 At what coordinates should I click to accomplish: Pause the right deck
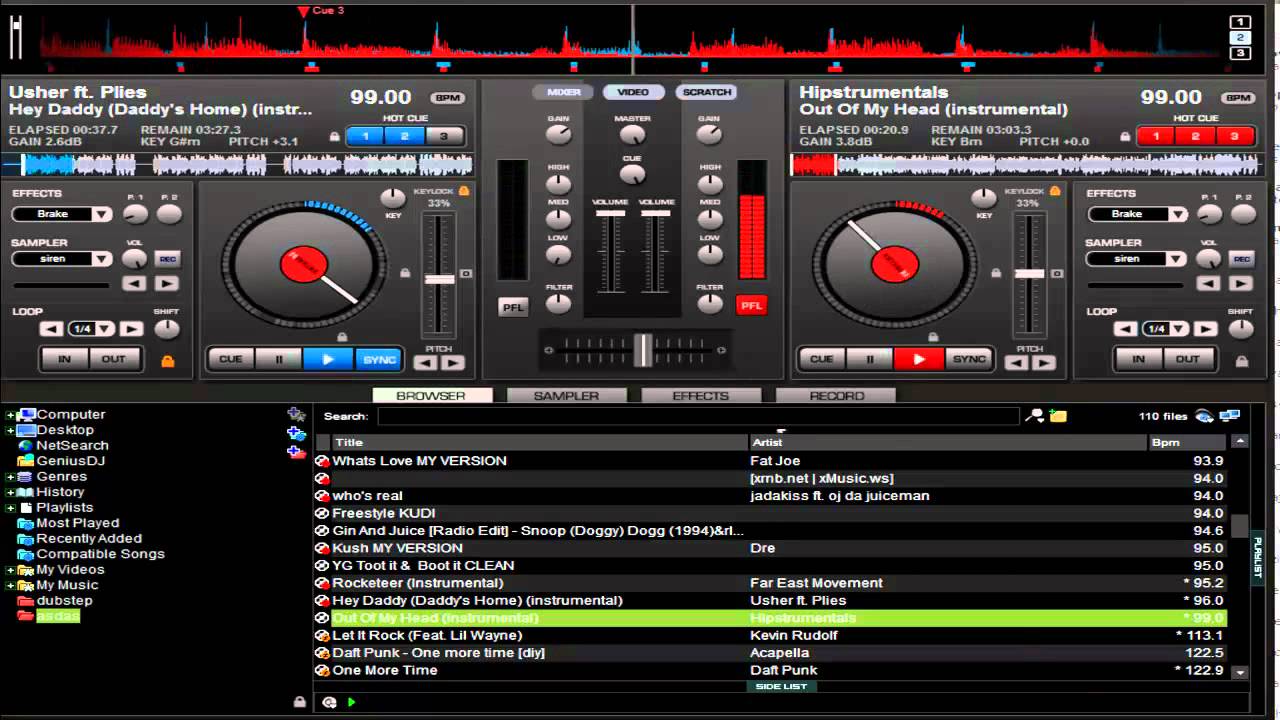click(871, 359)
